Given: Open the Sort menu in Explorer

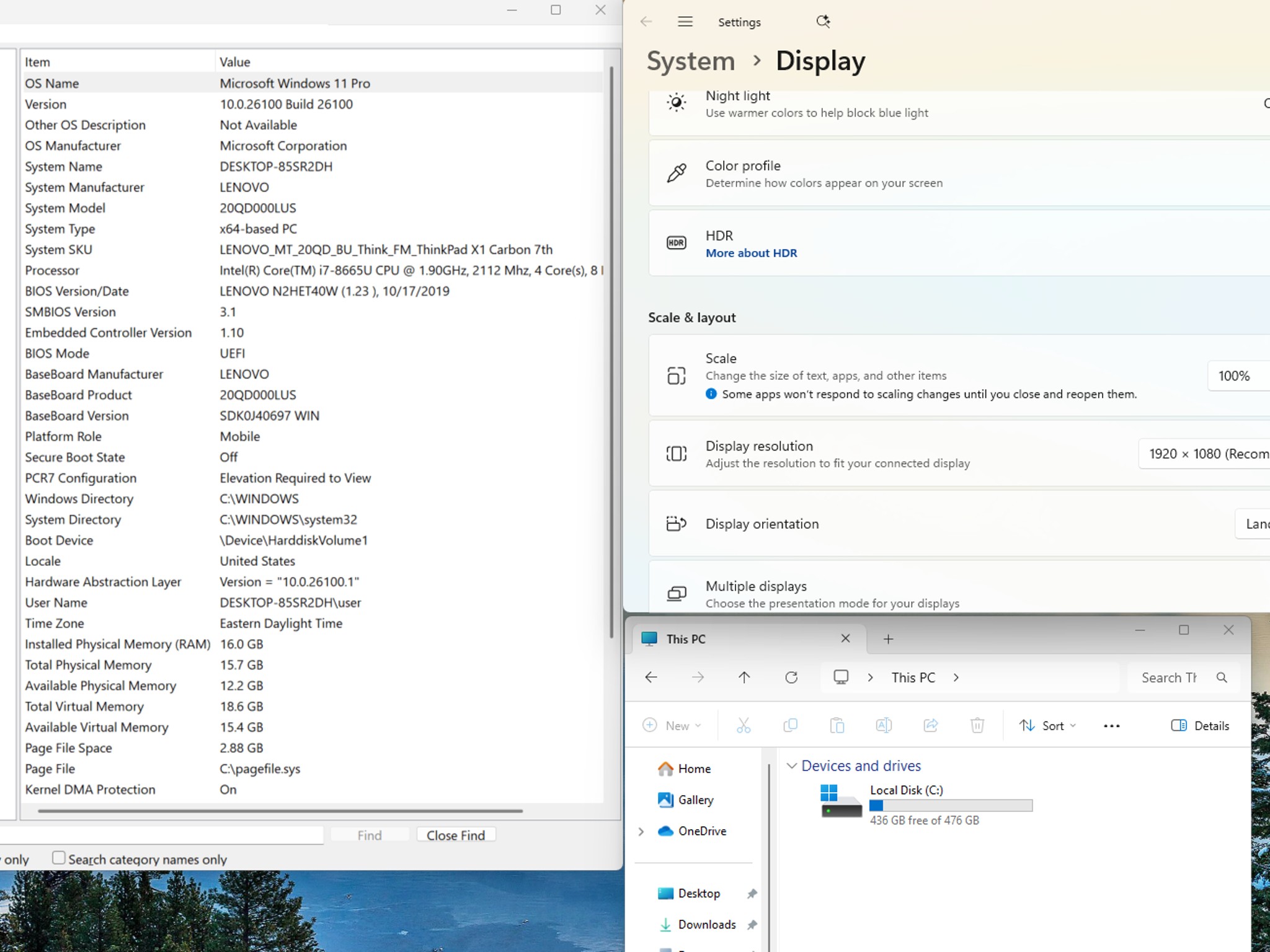Looking at the screenshot, I should [1047, 726].
